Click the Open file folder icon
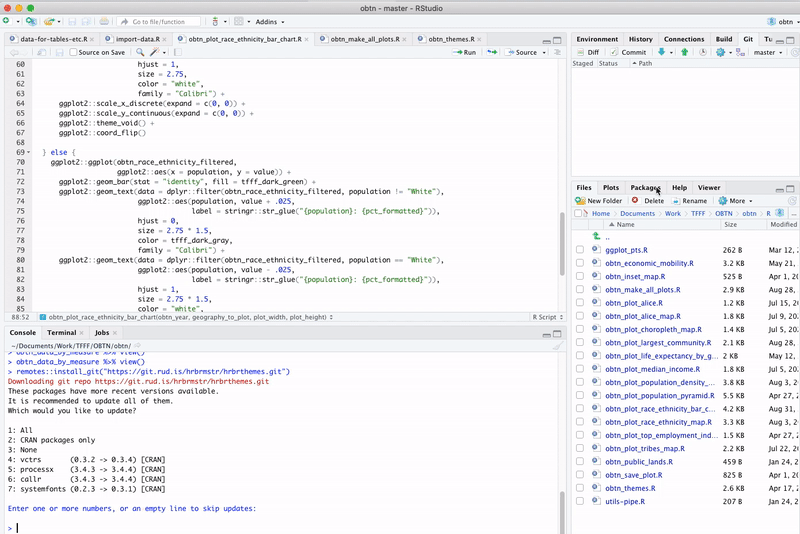800x534 pixels. (x=49, y=21)
